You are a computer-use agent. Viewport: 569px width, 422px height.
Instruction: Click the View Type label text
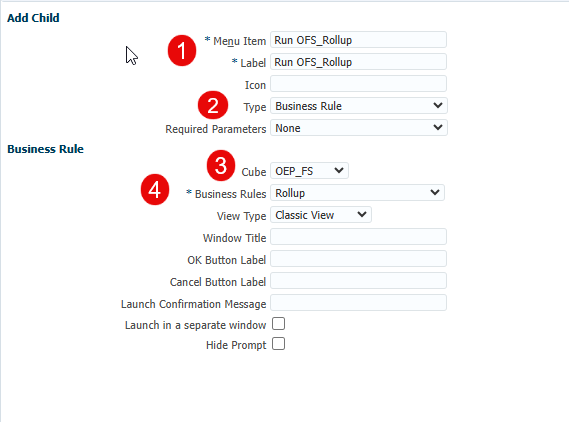[x=241, y=216]
